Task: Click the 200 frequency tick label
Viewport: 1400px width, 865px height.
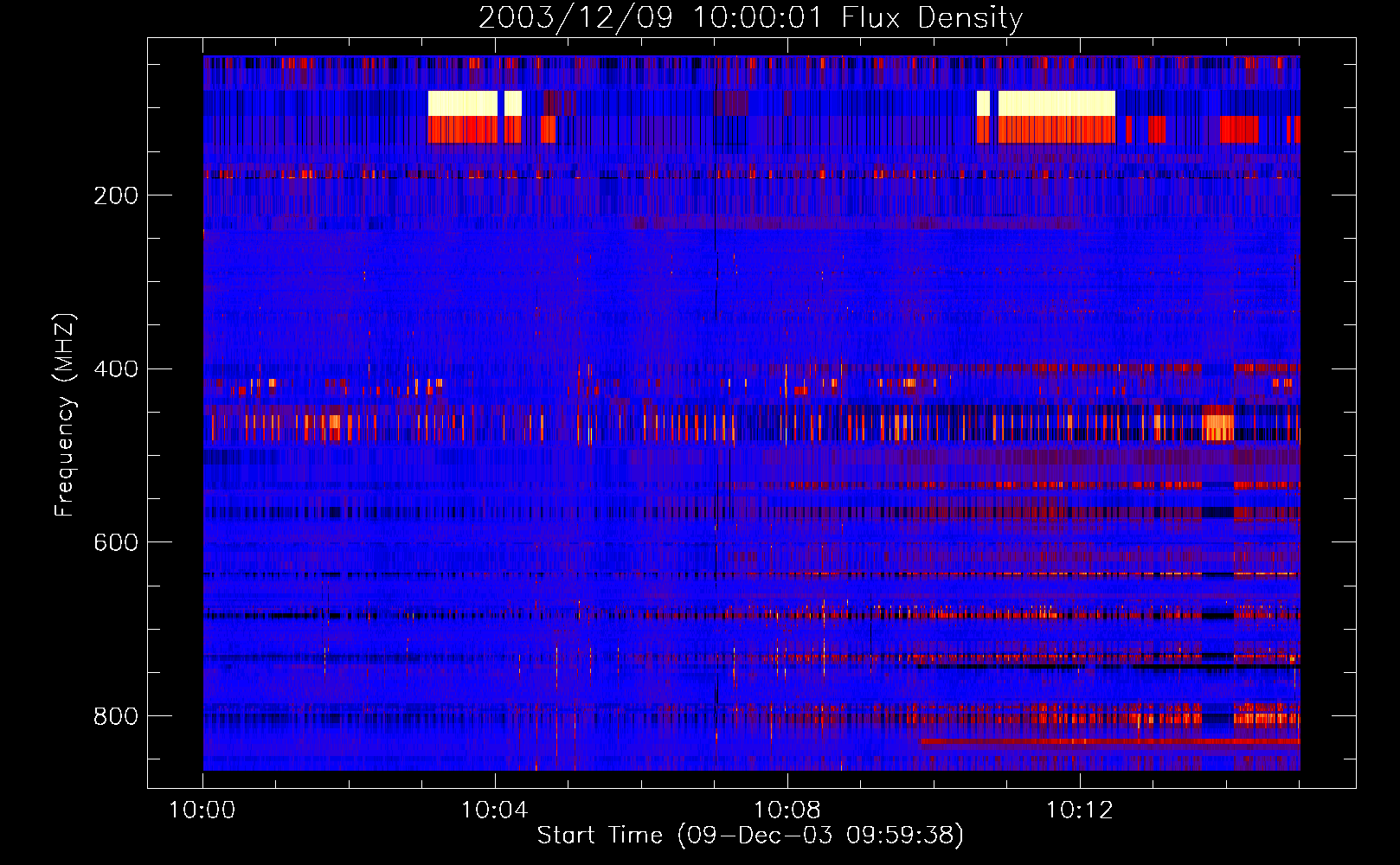Action: [x=116, y=195]
